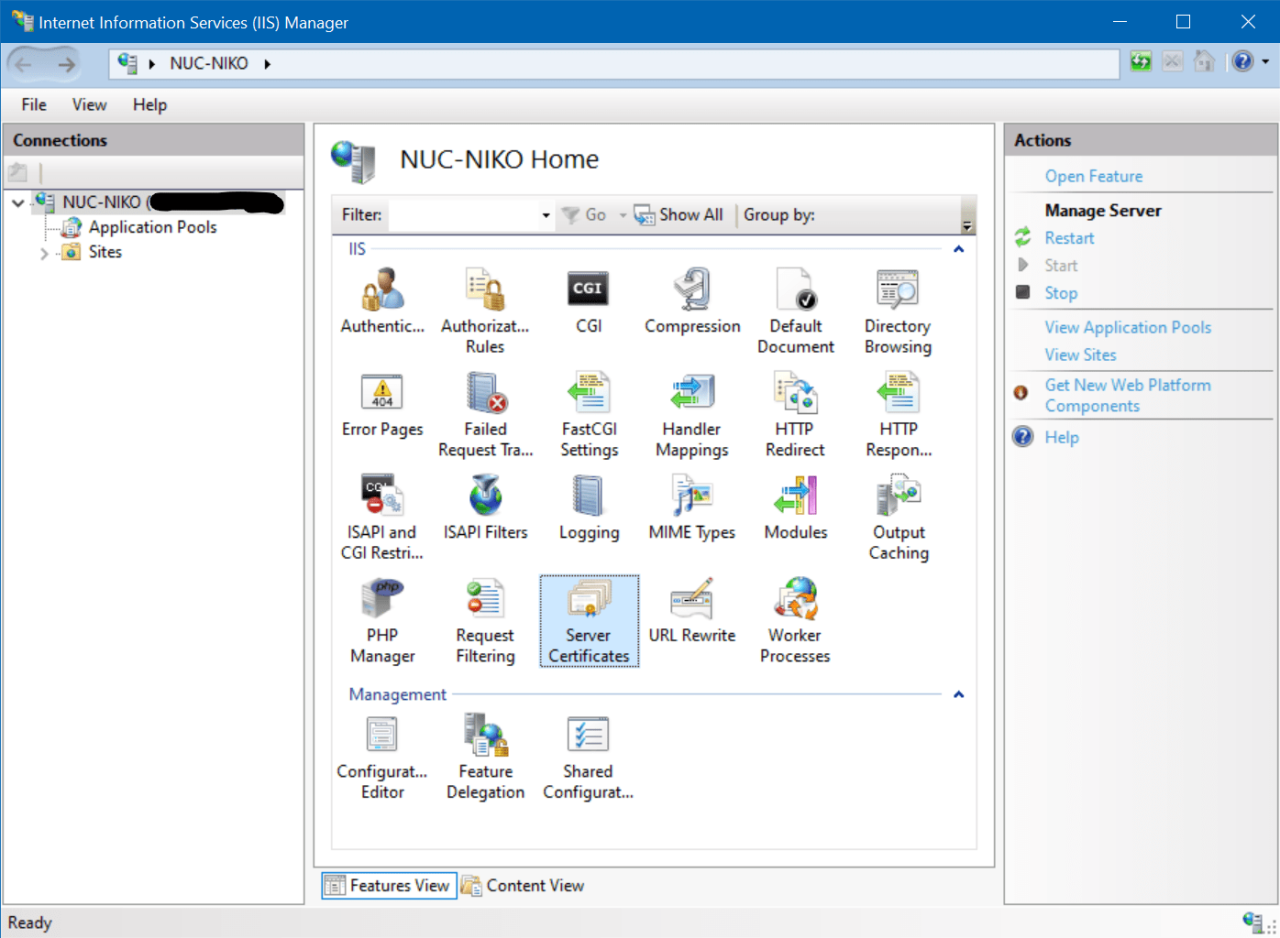This screenshot has width=1280, height=938.
Task: Open the Help menu
Action: click(150, 105)
